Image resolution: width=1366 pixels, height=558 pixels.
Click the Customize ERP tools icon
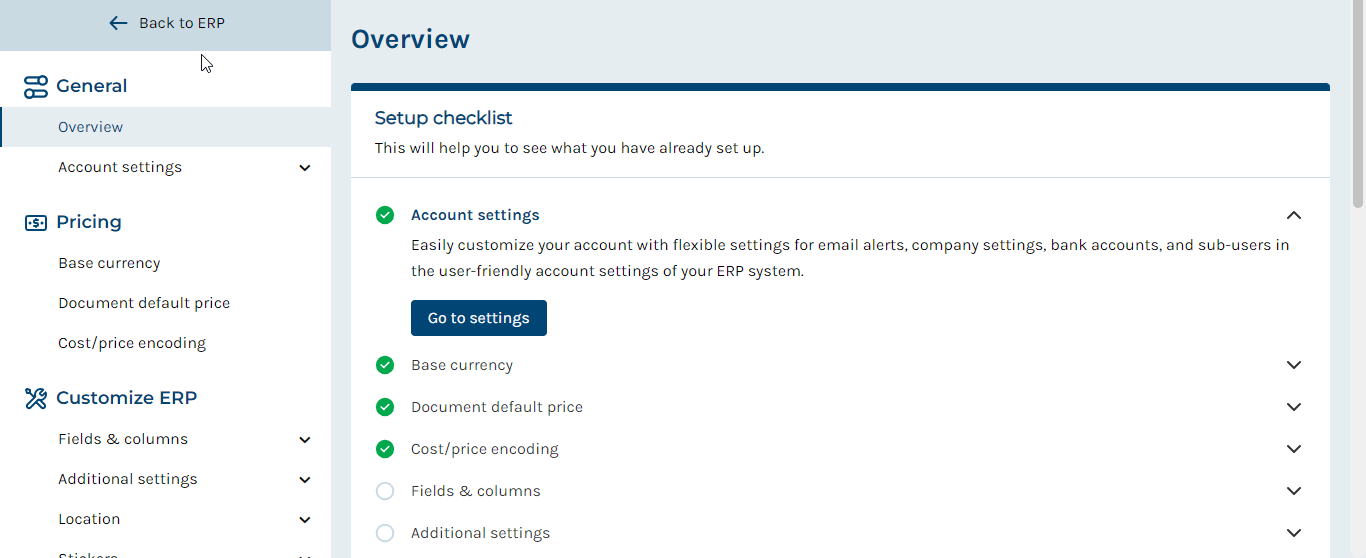(x=36, y=399)
